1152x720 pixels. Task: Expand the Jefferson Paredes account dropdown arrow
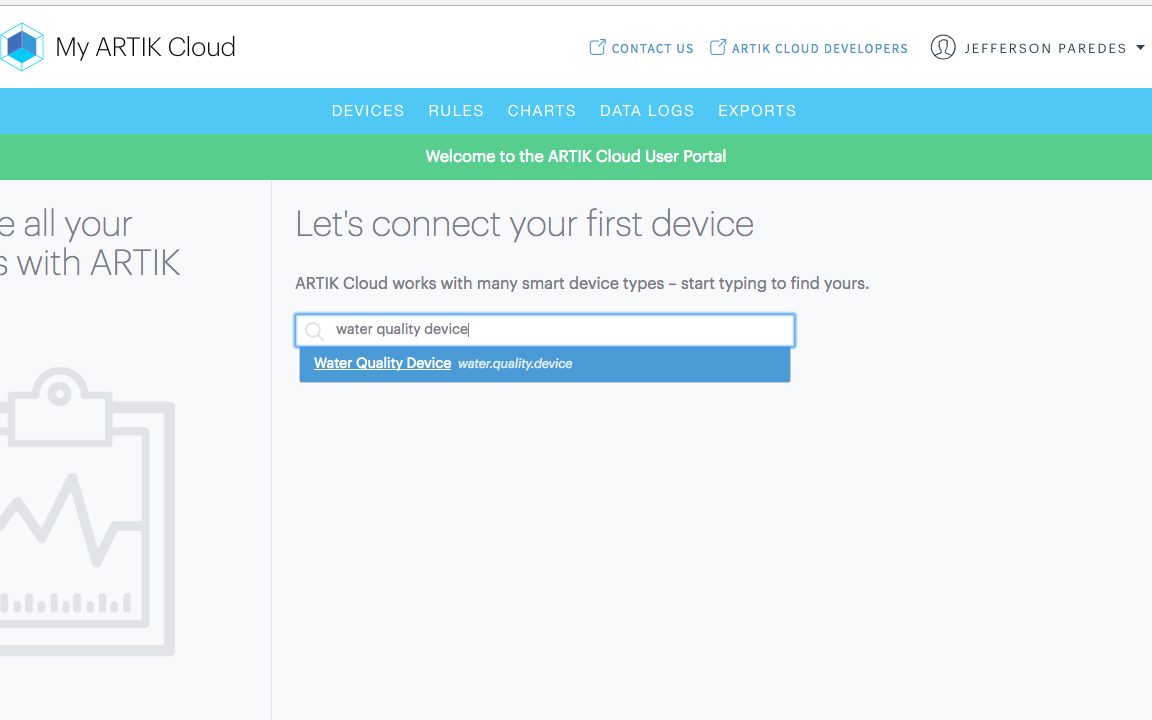[1140, 48]
